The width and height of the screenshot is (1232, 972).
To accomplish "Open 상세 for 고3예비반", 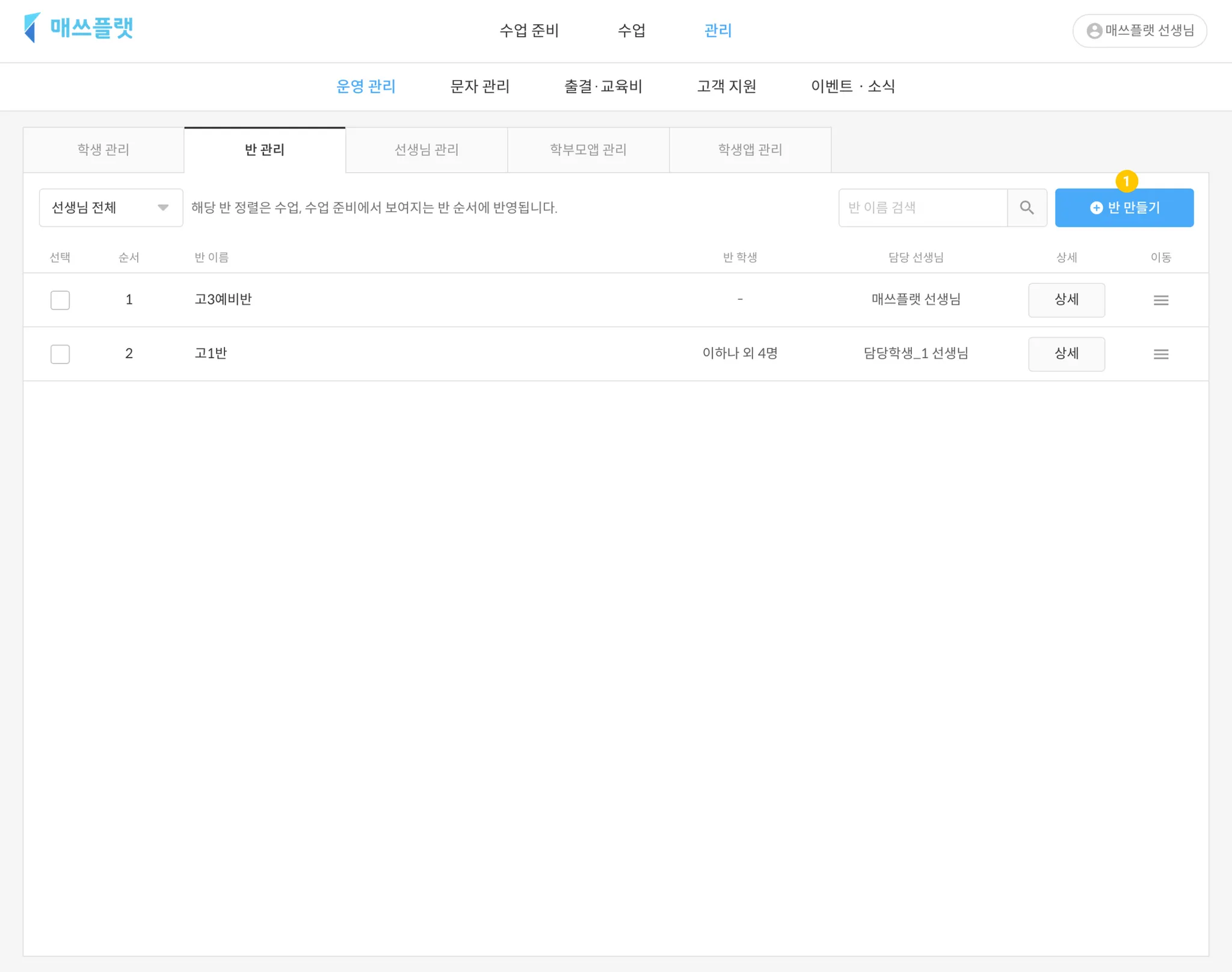I will click(1066, 300).
